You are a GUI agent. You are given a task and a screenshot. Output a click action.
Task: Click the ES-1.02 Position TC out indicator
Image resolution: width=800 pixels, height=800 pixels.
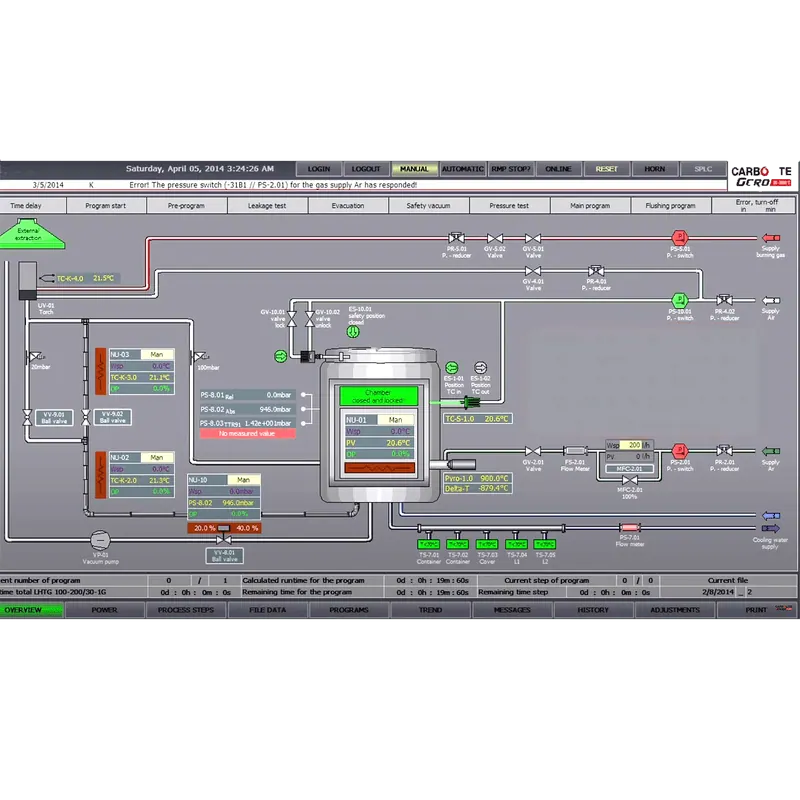480,367
